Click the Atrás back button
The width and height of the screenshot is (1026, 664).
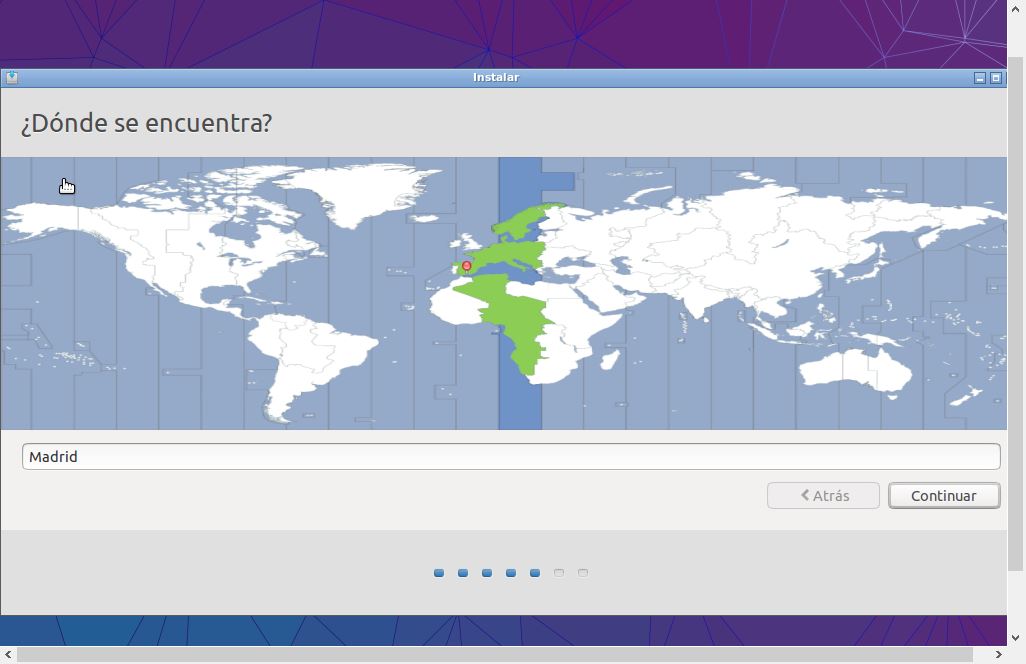pos(823,496)
